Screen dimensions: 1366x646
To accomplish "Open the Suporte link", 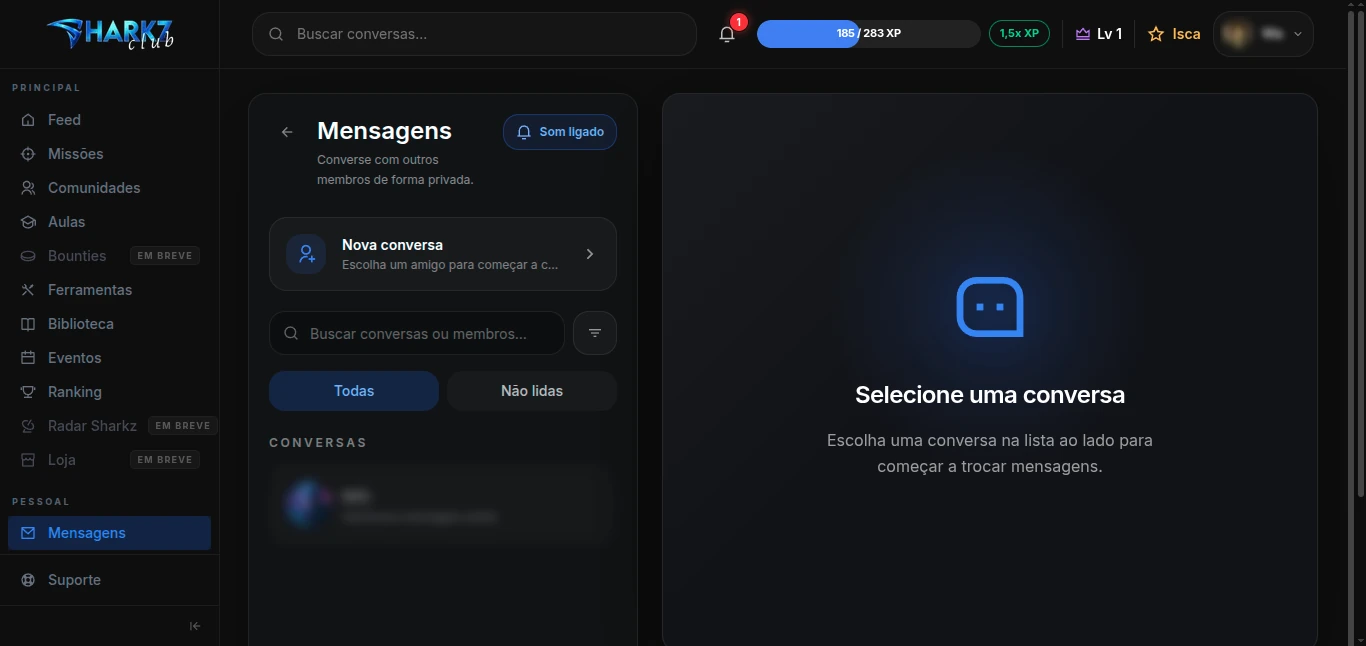I will (x=109, y=580).
